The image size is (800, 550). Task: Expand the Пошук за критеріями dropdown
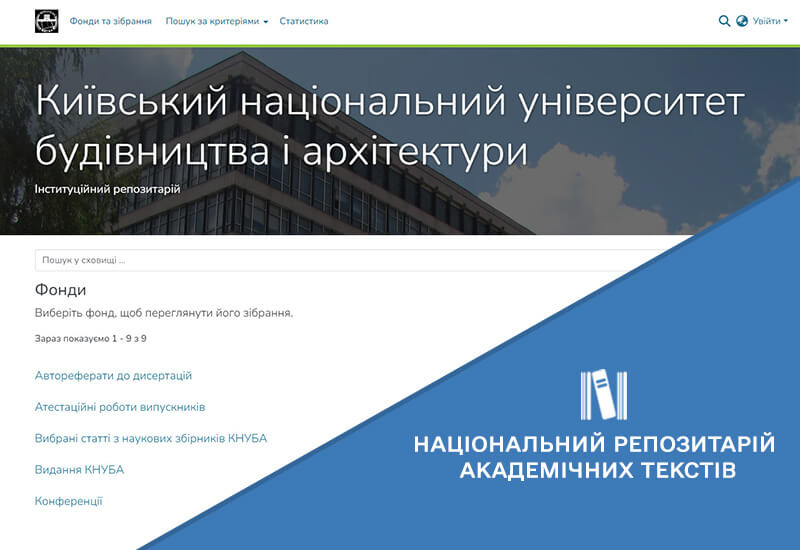tap(216, 21)
